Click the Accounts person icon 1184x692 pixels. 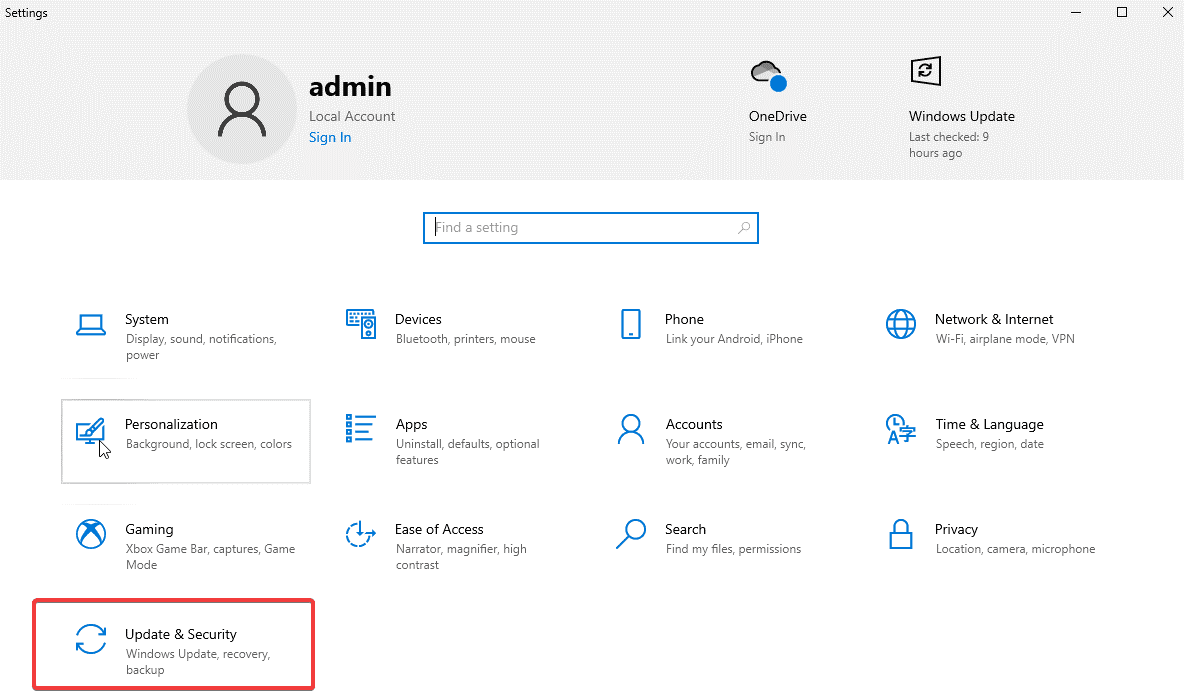tap(631, 429)
